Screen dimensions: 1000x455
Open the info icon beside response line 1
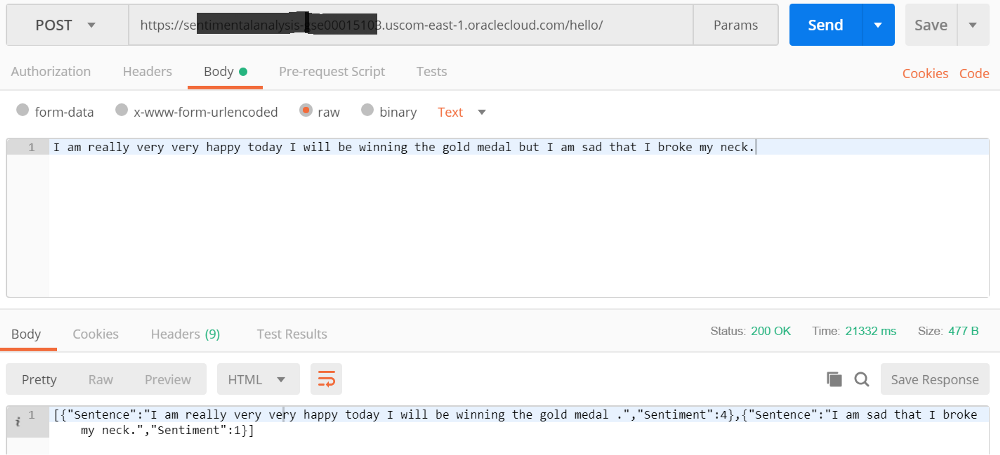(18, 420)
